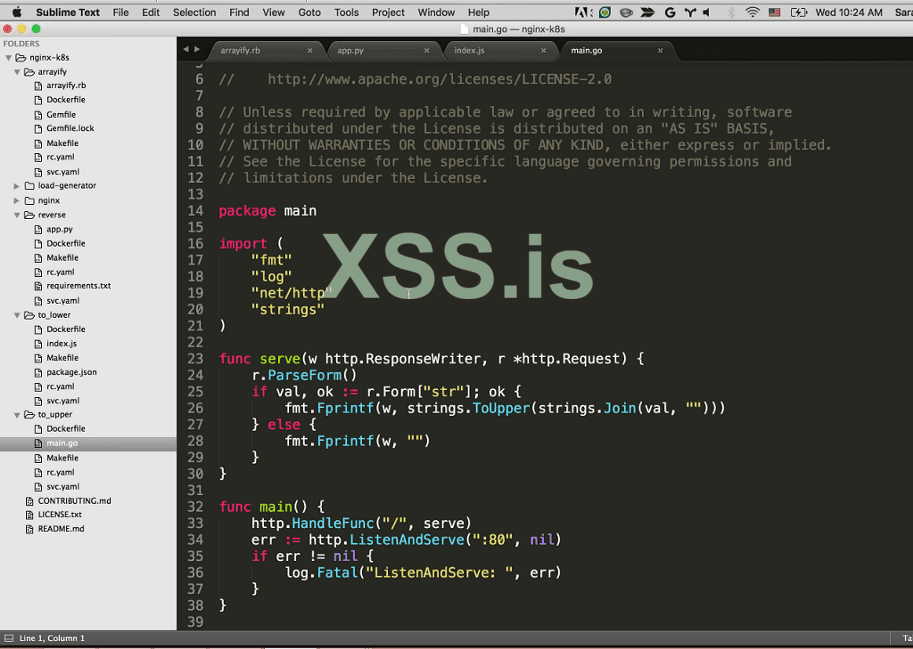Click the reverse folder icon
This screenshot has width=913, height=649.
(x=29, y=215)
